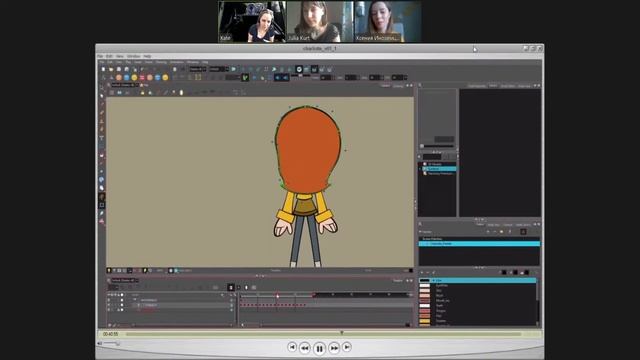
Task: Click the add colour plus button above the swatches
Action: tap(422, 273)
